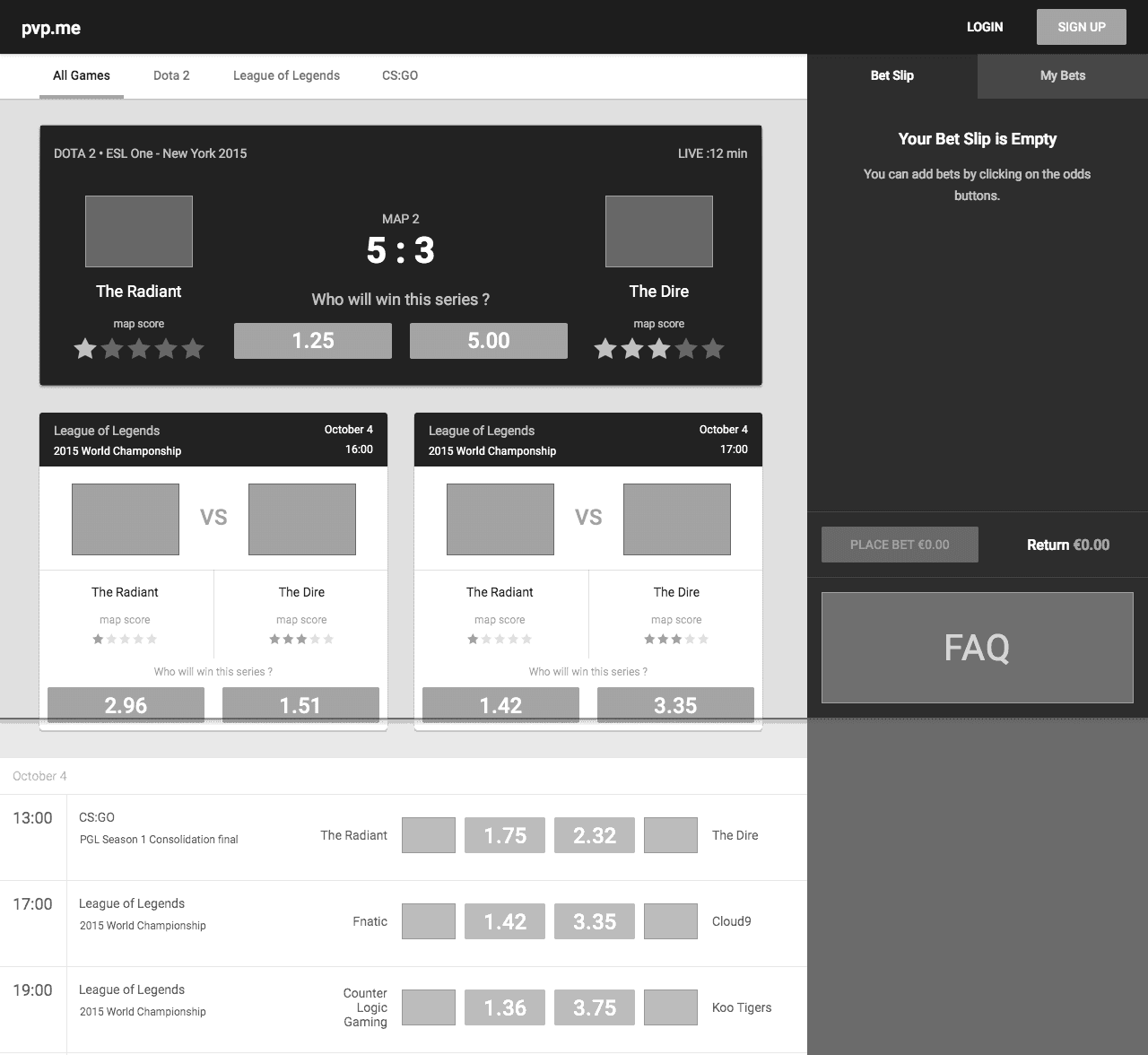This screenshot has width=1148, height=1055.
Task: Select the 1.51 odds button
Action: coord(300,705)
